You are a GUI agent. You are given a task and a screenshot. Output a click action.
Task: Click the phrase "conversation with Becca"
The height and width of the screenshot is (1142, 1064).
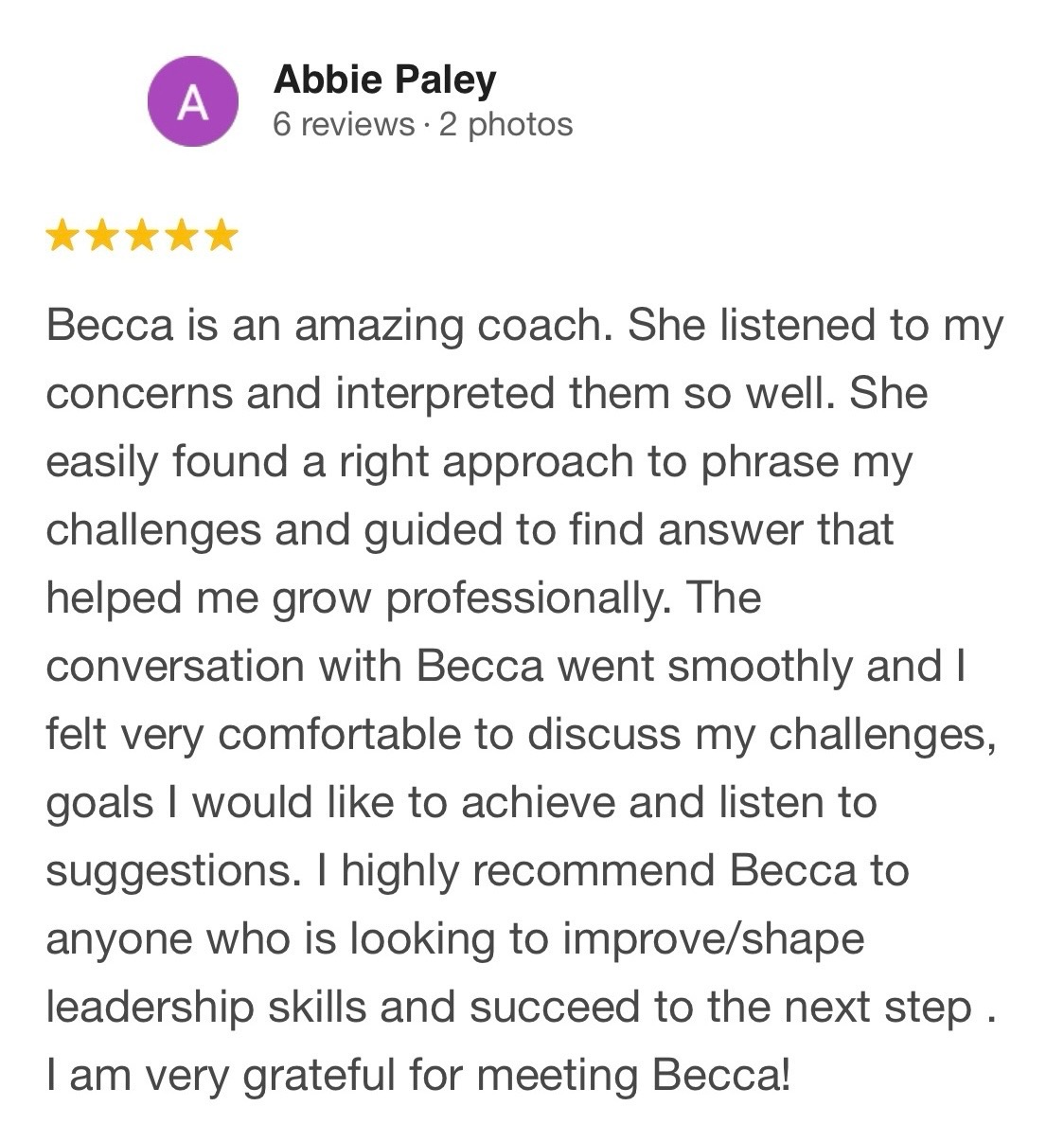pos(294,667)
